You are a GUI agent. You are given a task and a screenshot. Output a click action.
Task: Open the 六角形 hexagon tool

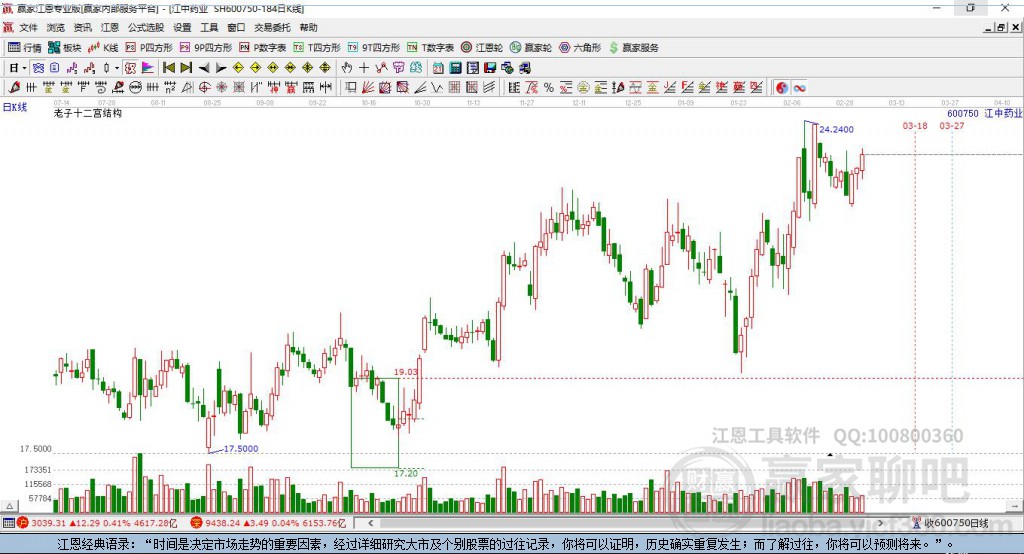tap(580, 48)
